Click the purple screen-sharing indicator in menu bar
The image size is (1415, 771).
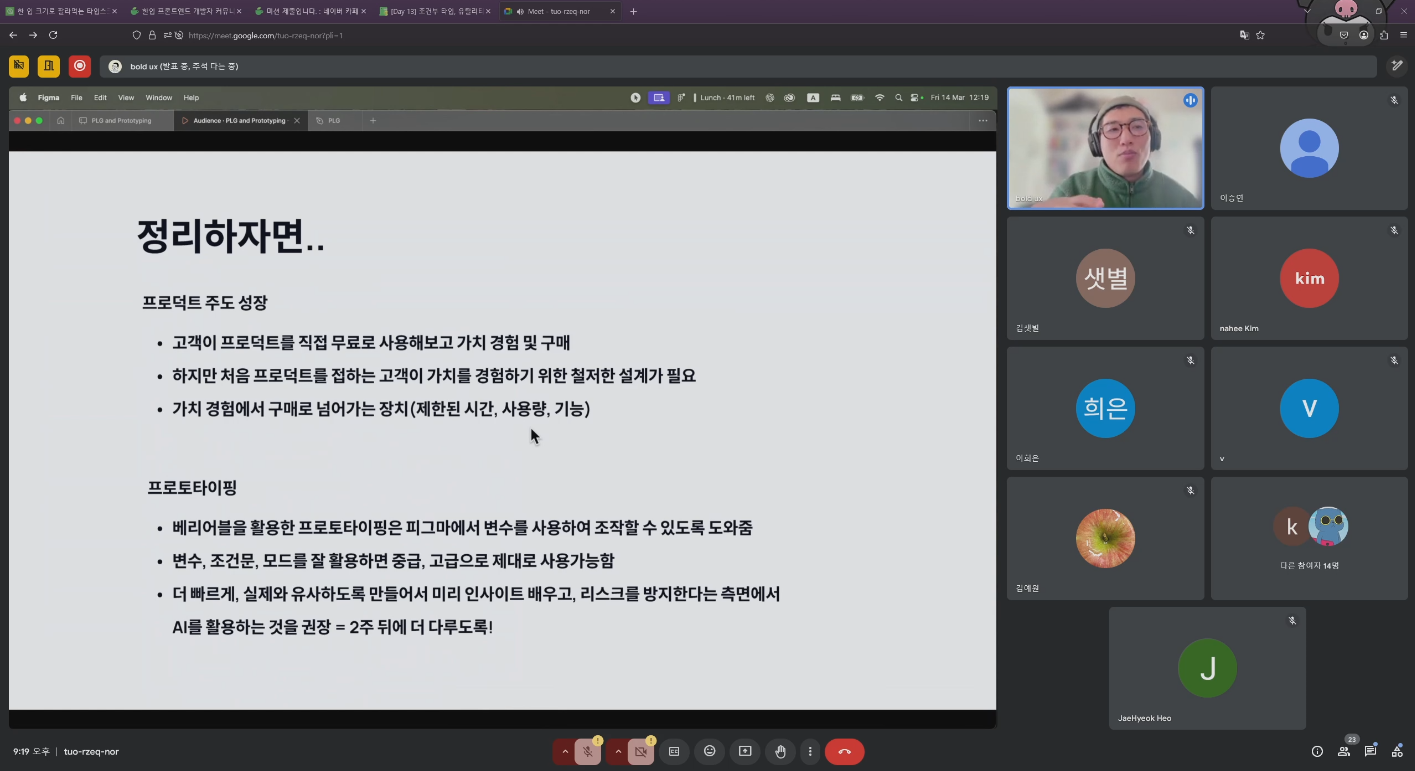coord(658,97)
